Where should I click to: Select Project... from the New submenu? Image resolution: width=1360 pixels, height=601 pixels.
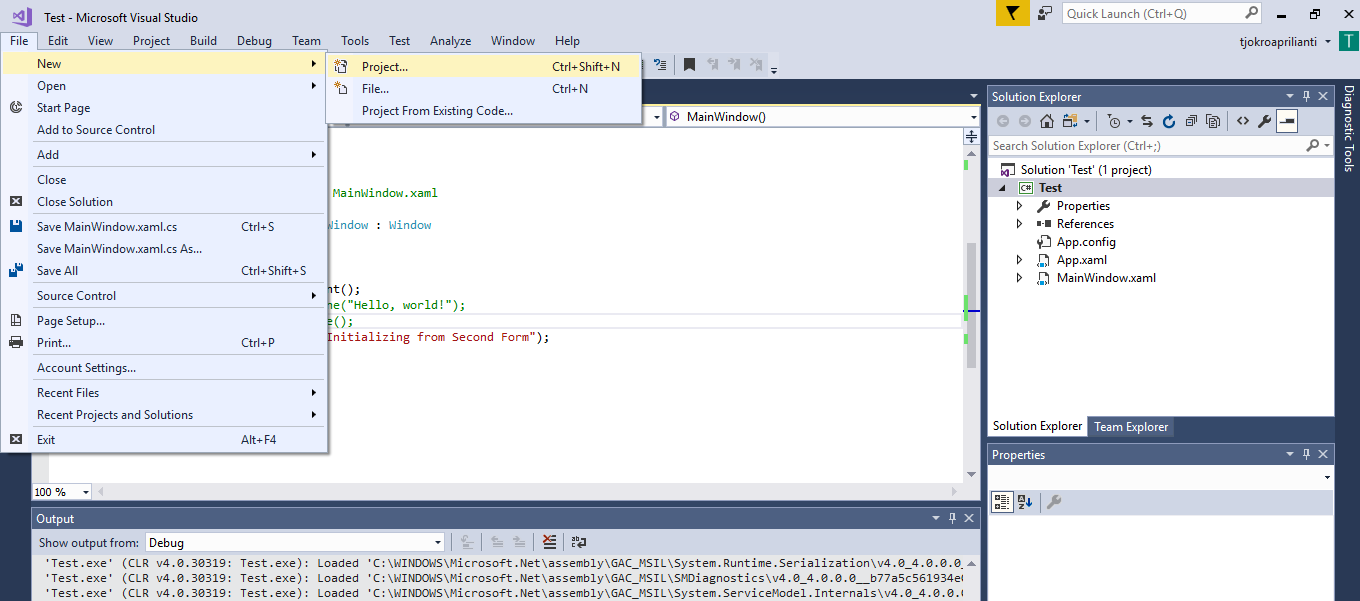[x=385, y=64]
